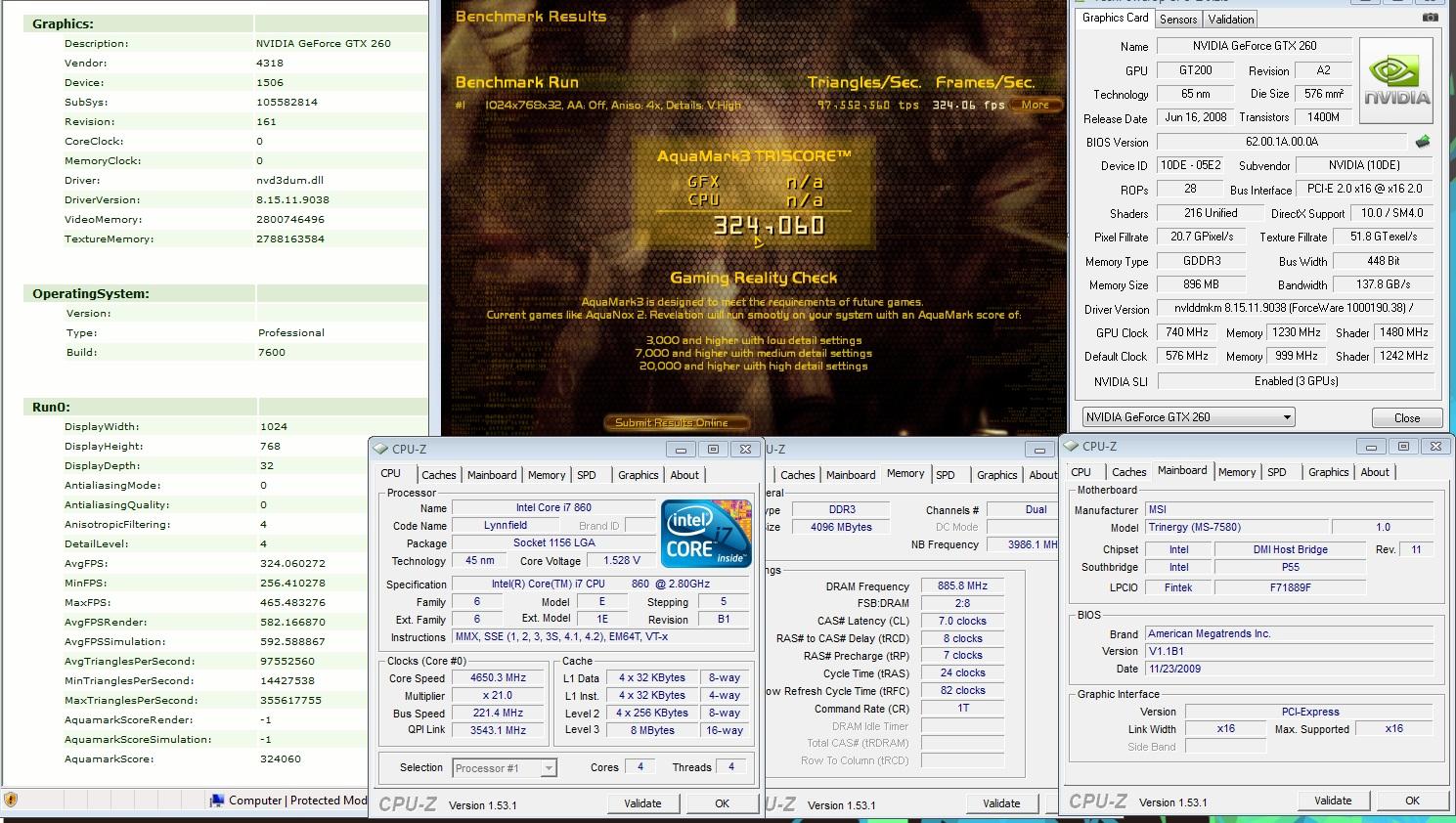Open About tab in CPU-Z Processor window

pos(684,475)
